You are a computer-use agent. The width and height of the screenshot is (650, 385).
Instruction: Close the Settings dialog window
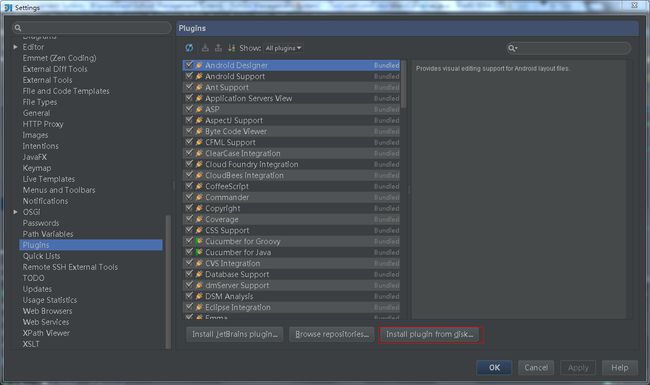coord(634,5)
